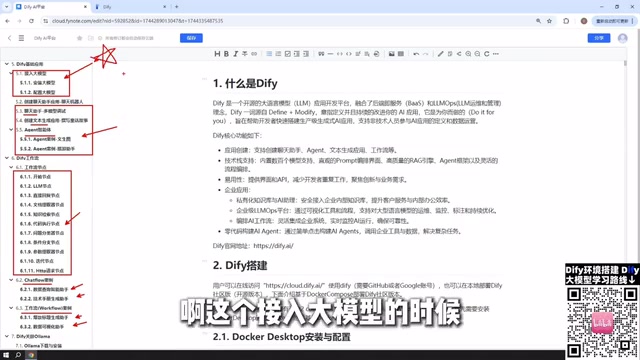
Task: Select the pen drawing tool
Action: pos(440,54)
